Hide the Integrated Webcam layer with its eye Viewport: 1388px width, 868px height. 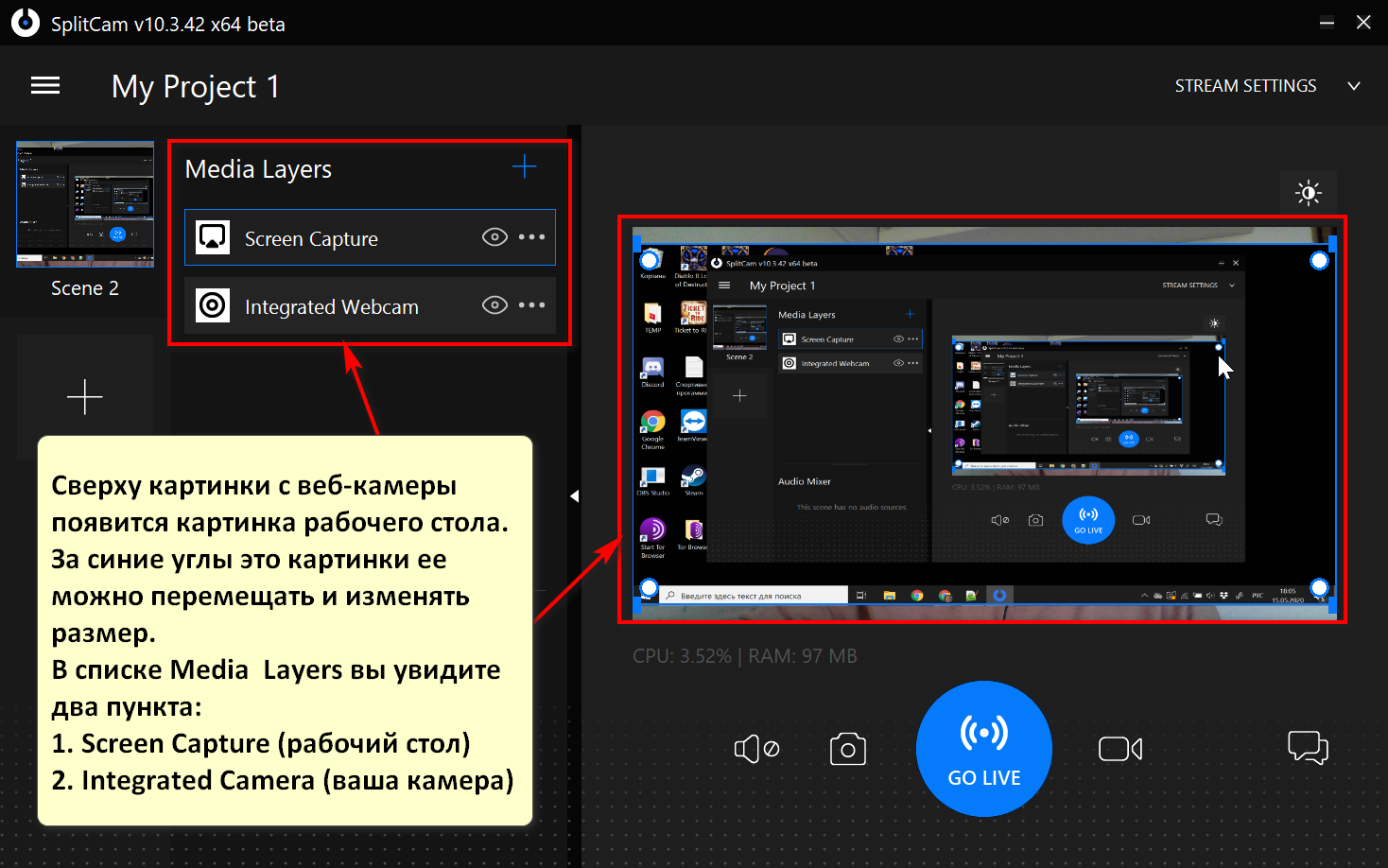click(x=494, y=305)
